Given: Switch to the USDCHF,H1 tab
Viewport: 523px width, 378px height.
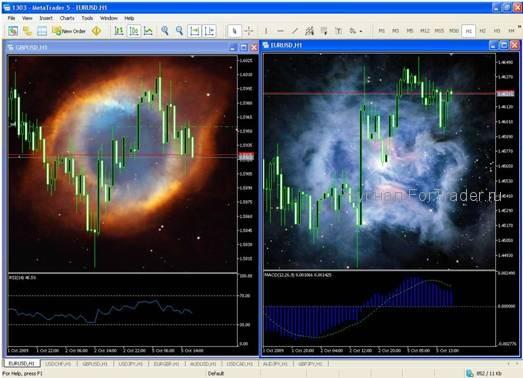Looking at the screenshot, I should pyautogui.click(x=58, y=364).
